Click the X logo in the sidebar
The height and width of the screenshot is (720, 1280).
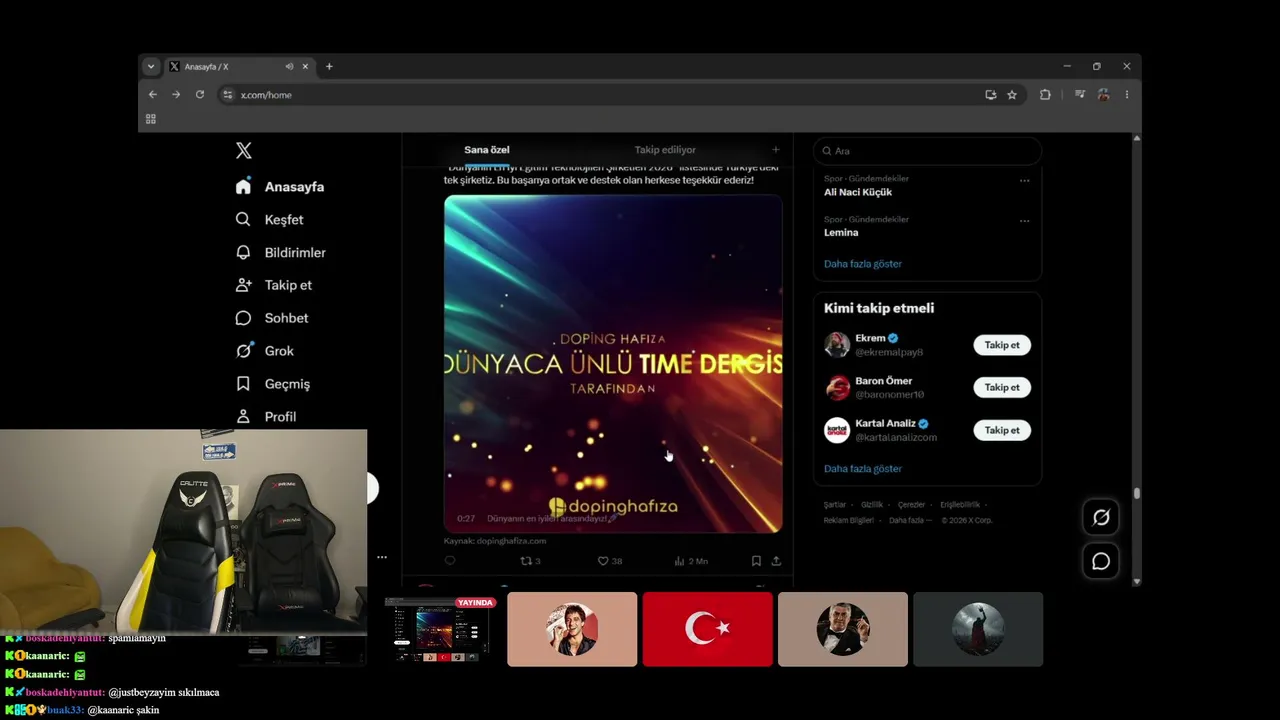pyautogui.click(x=244, y=151)
